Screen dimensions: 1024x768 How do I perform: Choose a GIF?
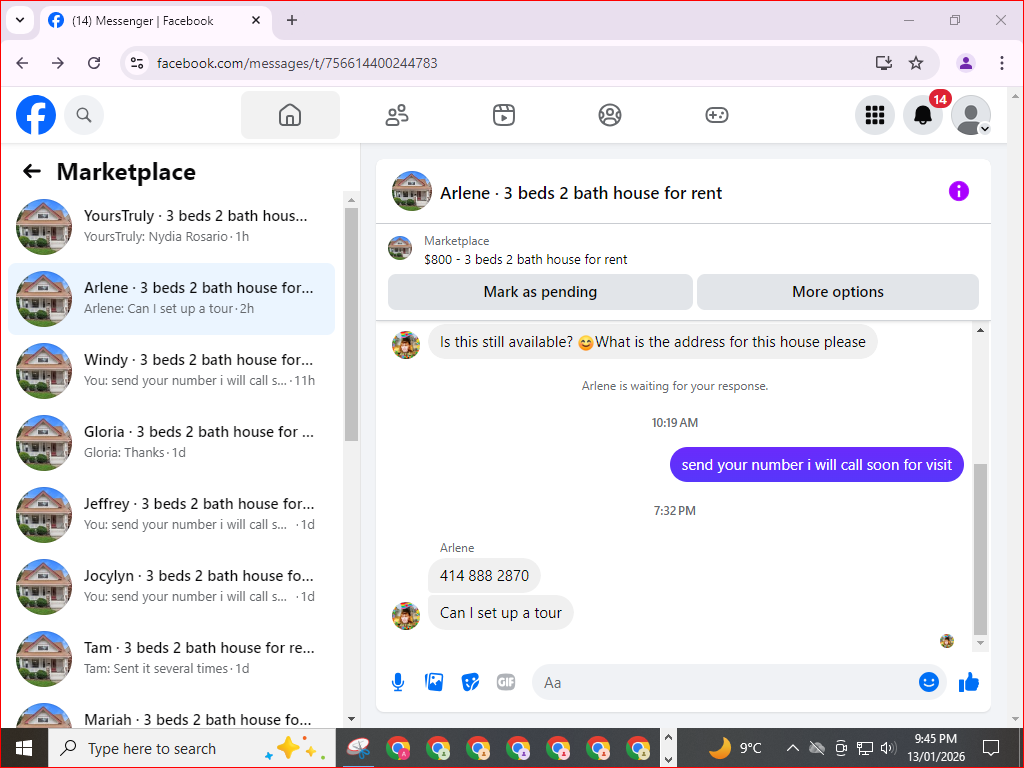coord(506,682)
